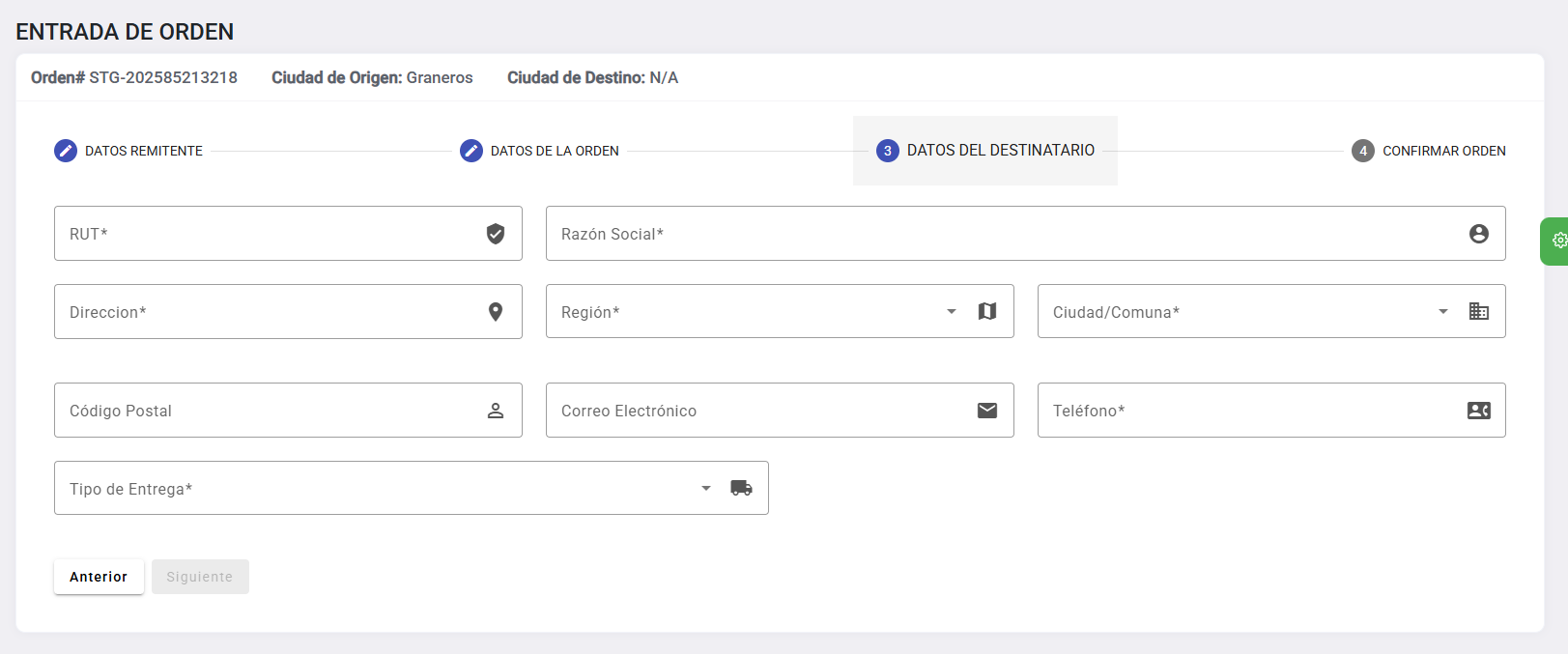Expand the Tipo de Entrega dropdown
The height and width of the screenshot is (654, 1568).
pos(706,488)
